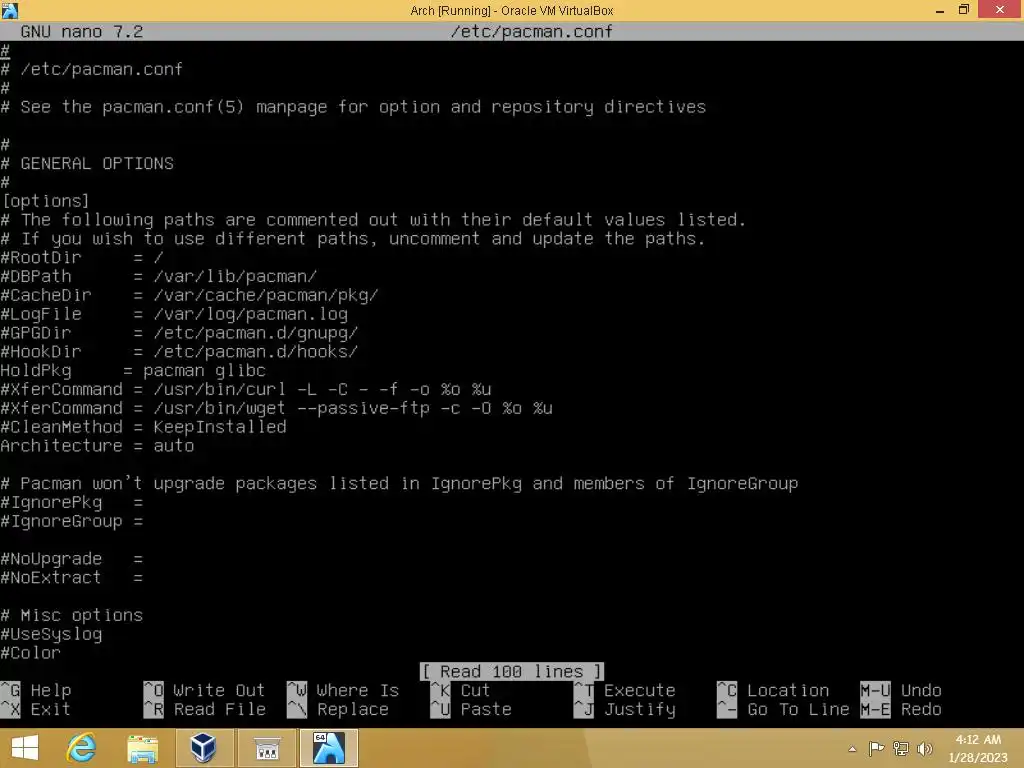The image size is (1024, 768).
Task: Click the '#LogFile' line
Action: click(174, 314)
